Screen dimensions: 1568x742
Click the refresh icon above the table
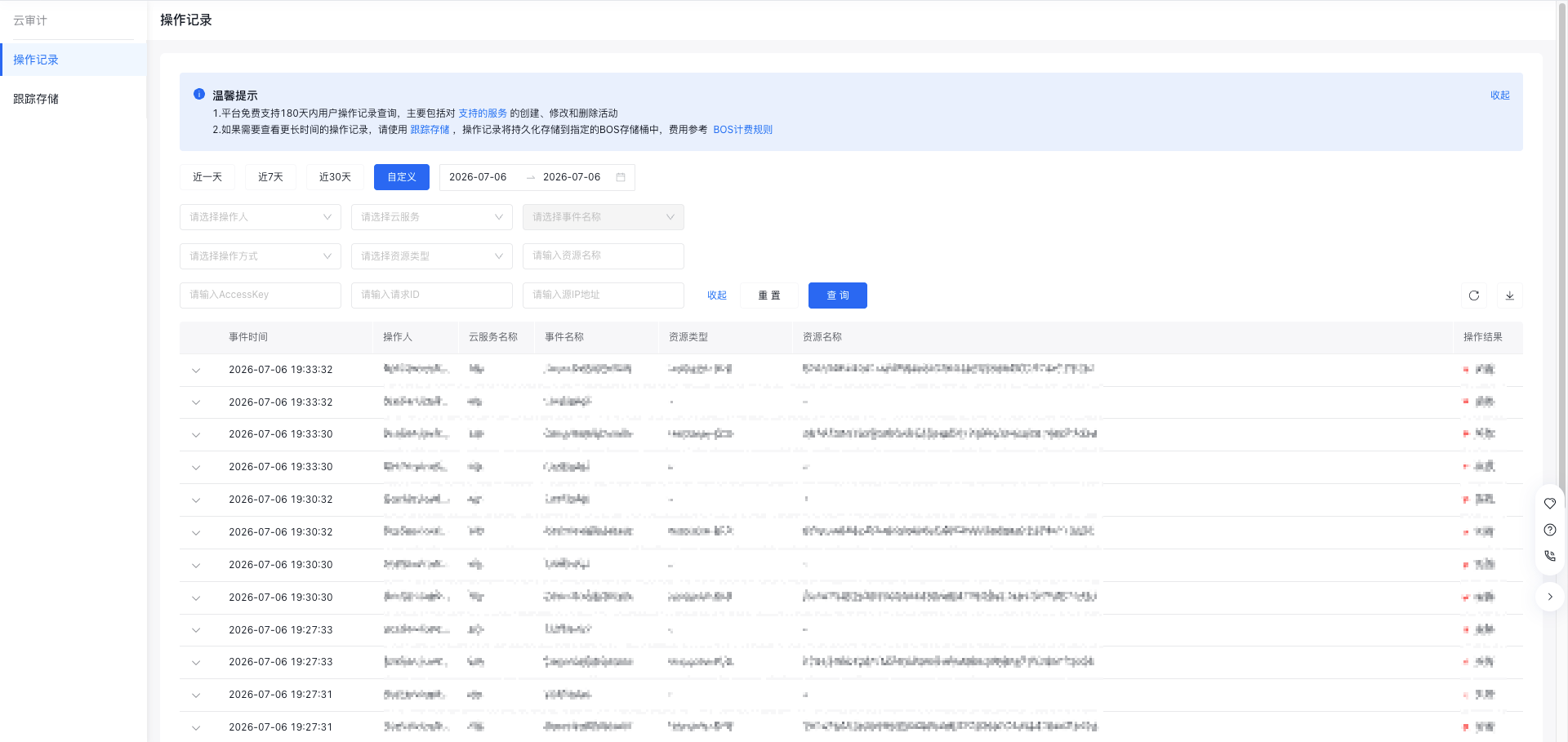1474,295
